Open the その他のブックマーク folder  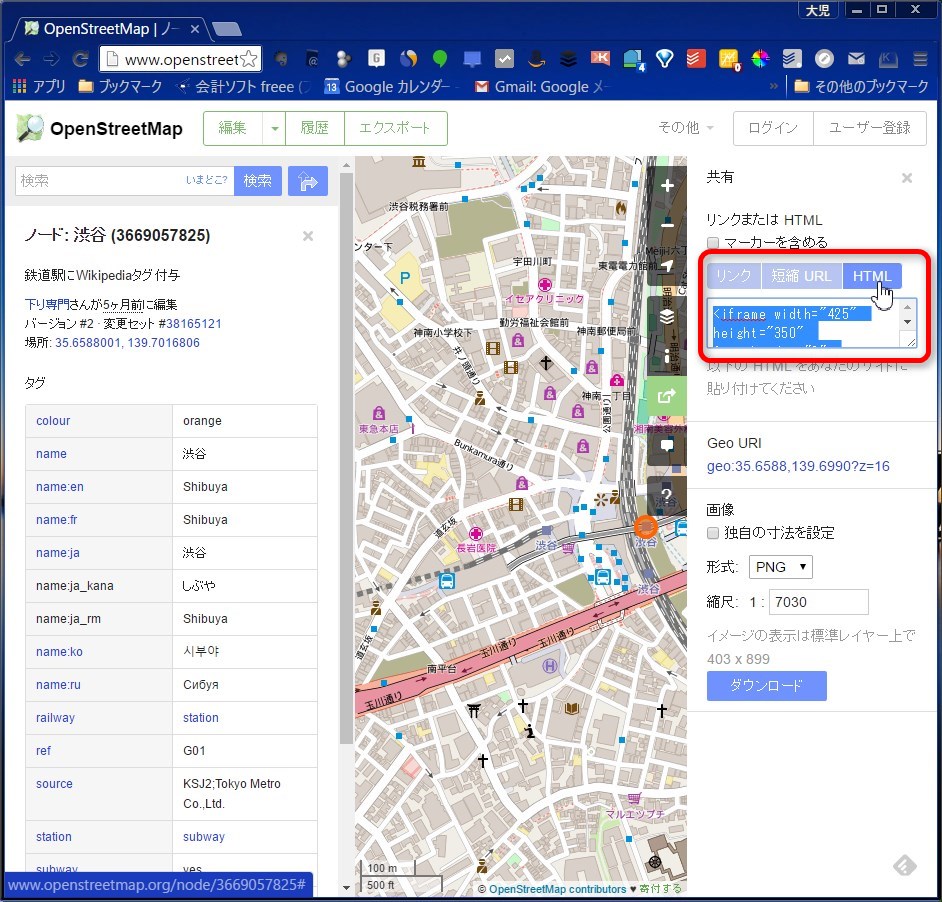coord(861,87)
